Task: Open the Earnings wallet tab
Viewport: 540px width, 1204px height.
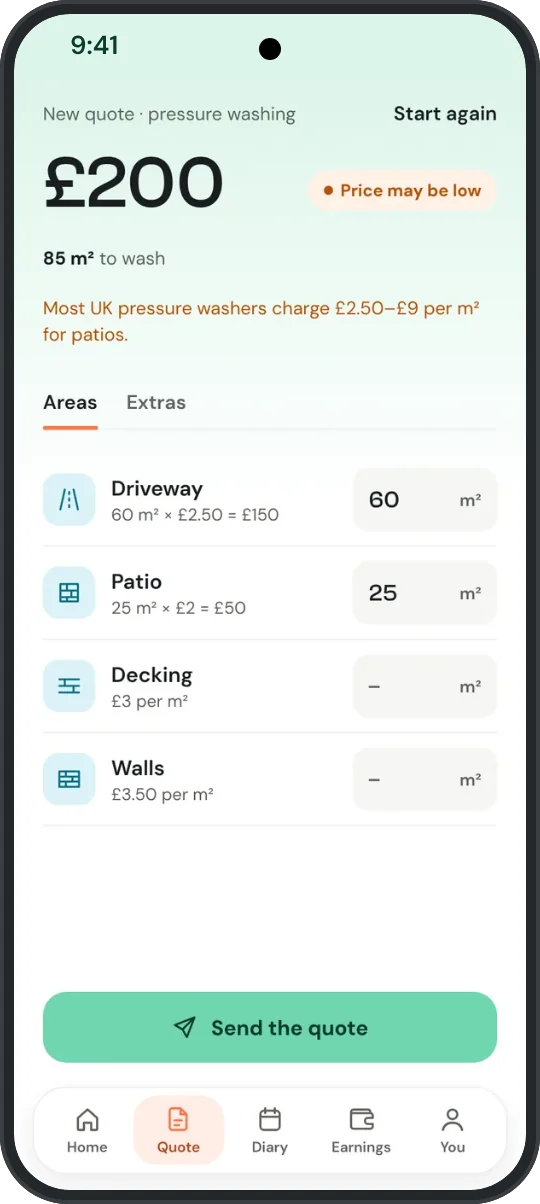Action: pos(361,1130)
